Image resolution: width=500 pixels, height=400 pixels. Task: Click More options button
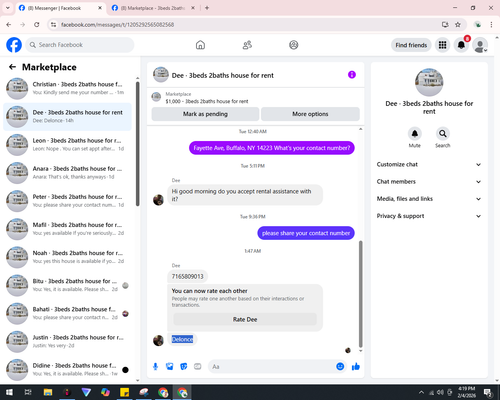(x=310, y=114)
